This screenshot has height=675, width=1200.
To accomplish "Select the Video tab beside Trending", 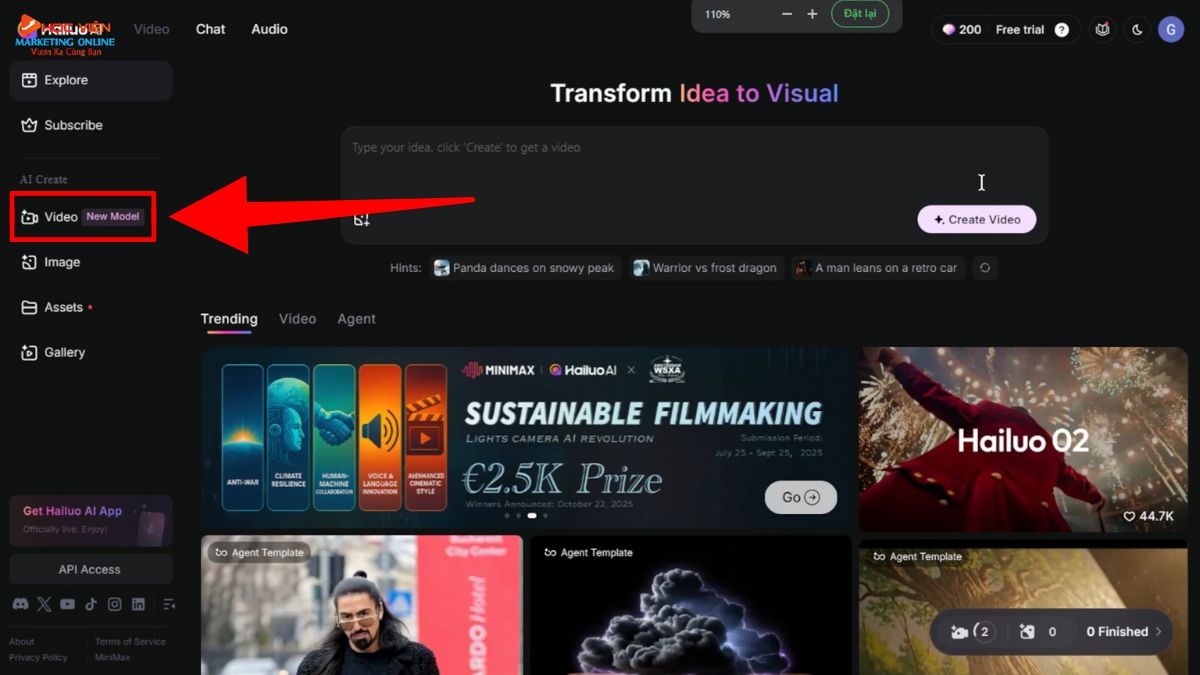I will tap(297, 319).
